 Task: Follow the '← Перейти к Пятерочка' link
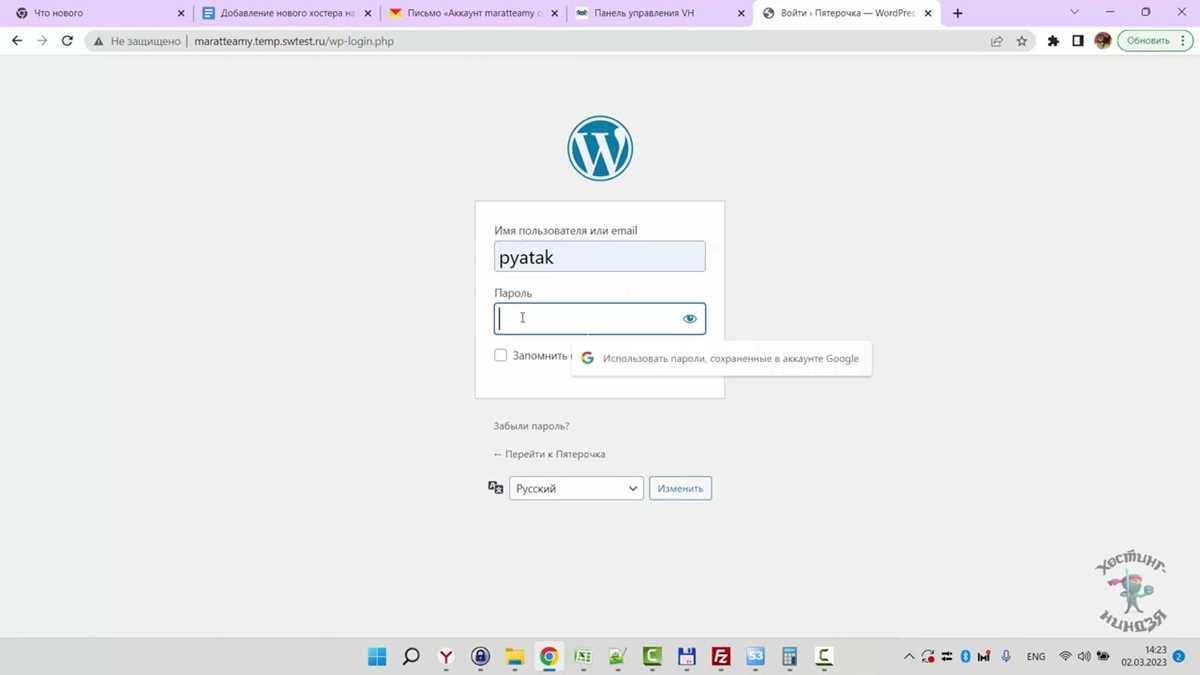(x=549, y=454)
